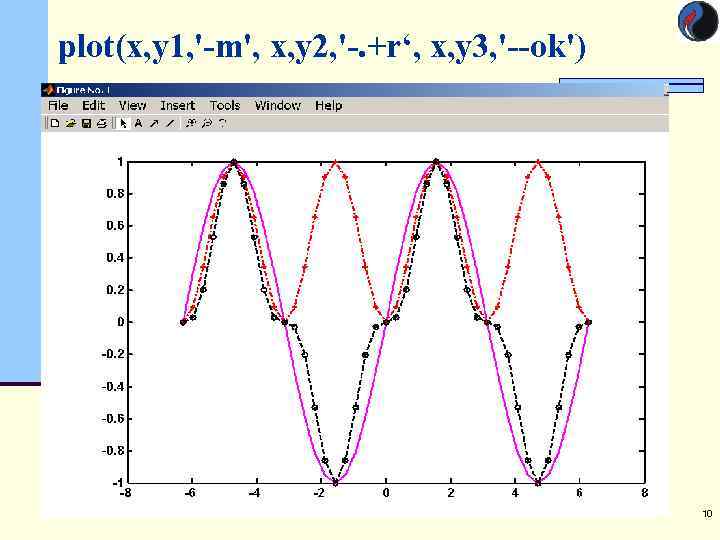Viewport: 720px width, 540px height.
Task: Click x-axis tick label 2
Action: (x=451, y=493)
